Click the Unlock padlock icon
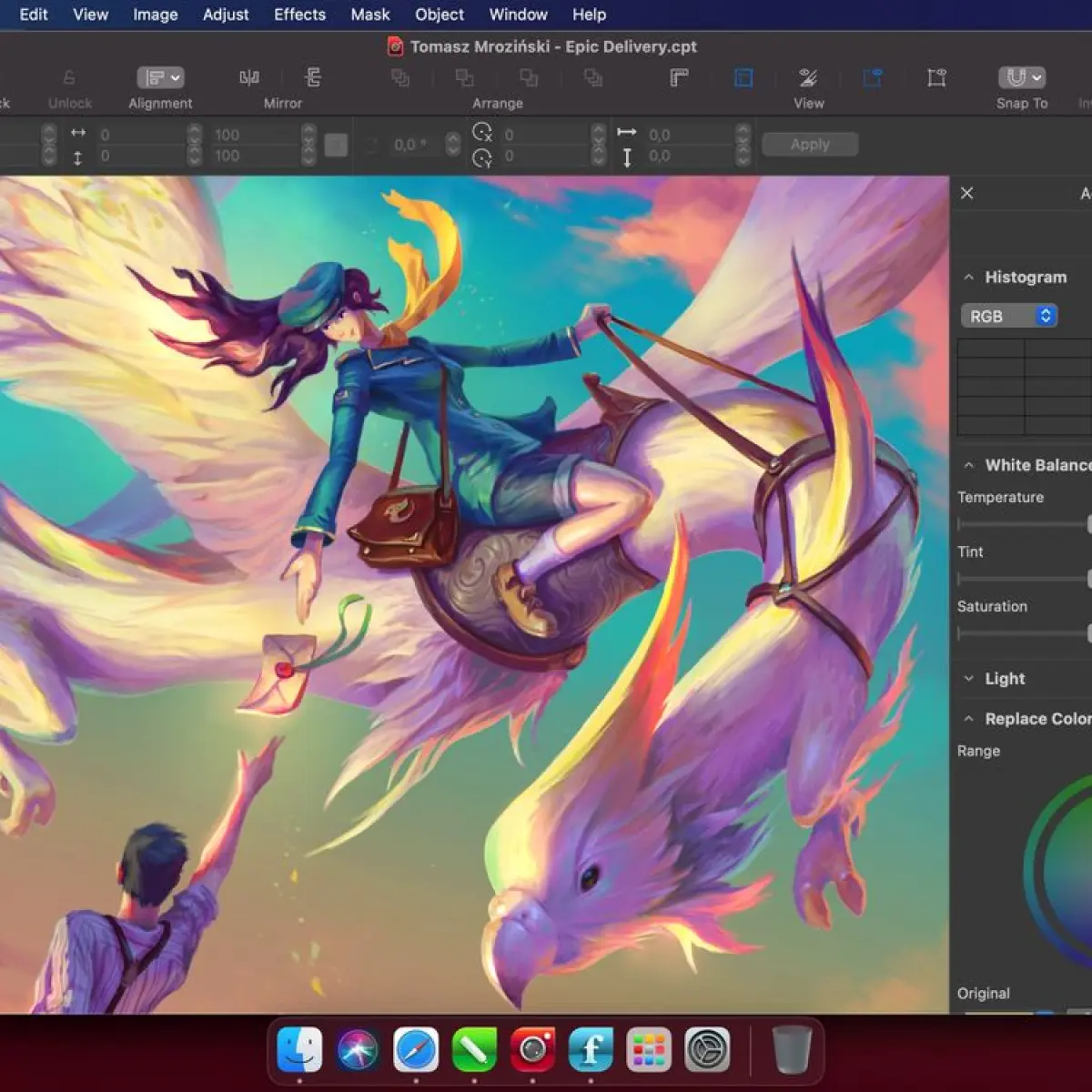 70,77
